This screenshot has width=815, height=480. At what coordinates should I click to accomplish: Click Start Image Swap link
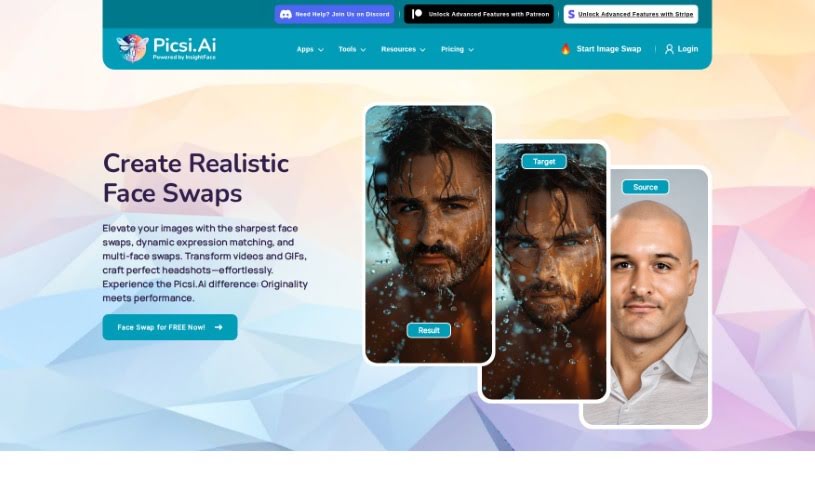click(x=609, y=49)
